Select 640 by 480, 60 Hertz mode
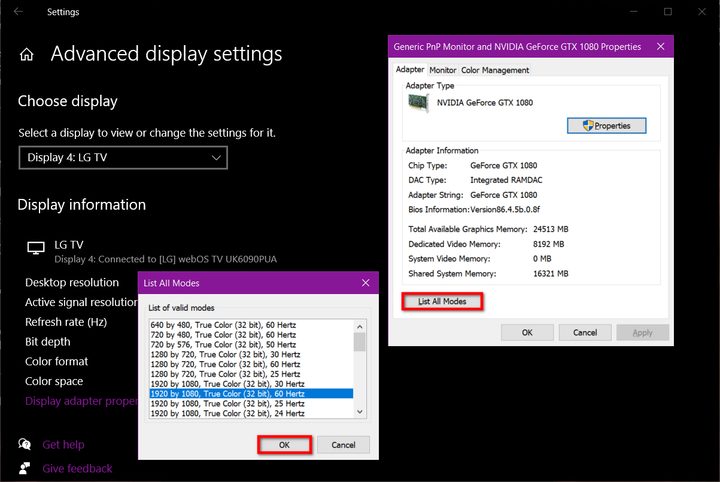This screenshot has width=720, height=482. point(251,325)
